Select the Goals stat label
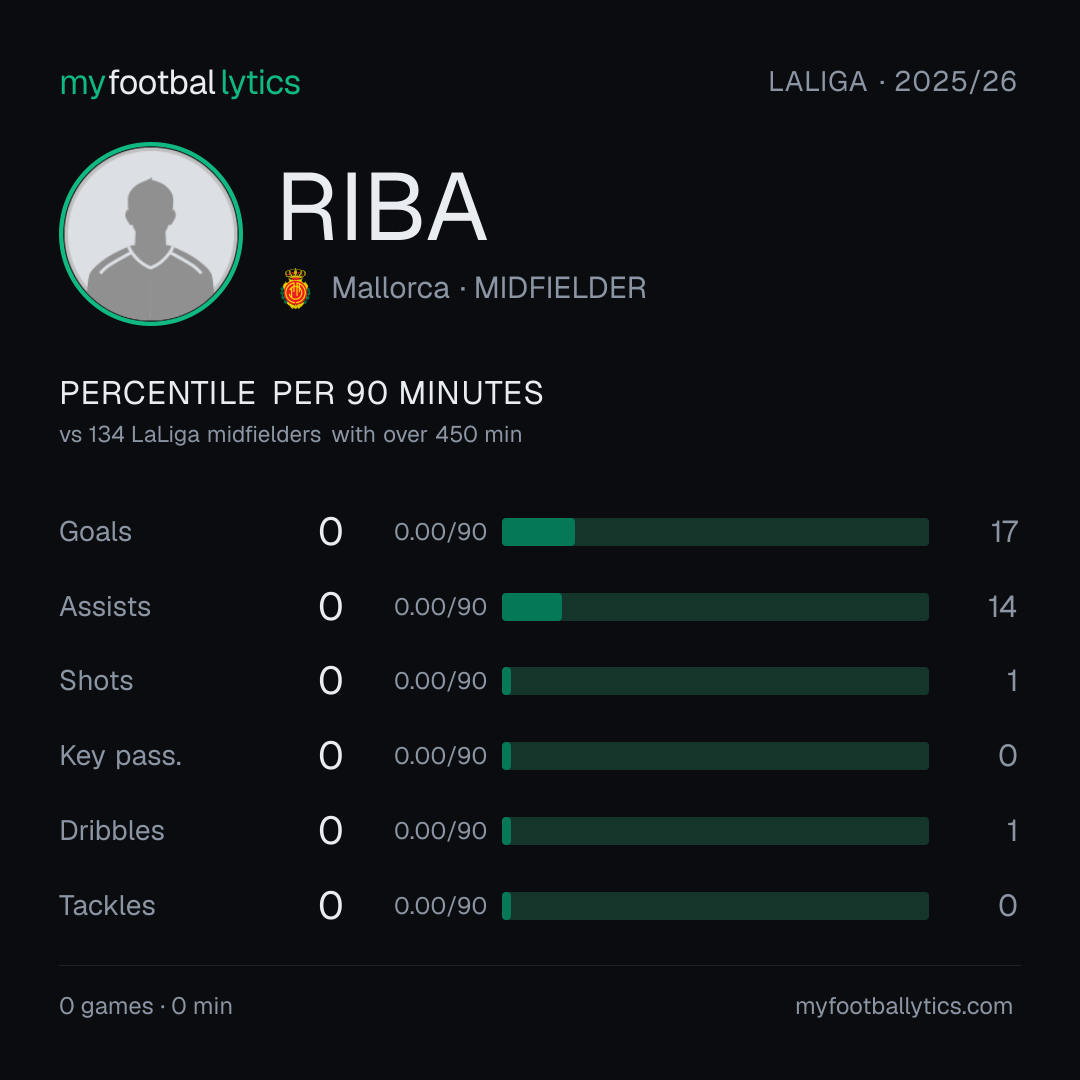The image size is (1080, 1080). [95, 532]
